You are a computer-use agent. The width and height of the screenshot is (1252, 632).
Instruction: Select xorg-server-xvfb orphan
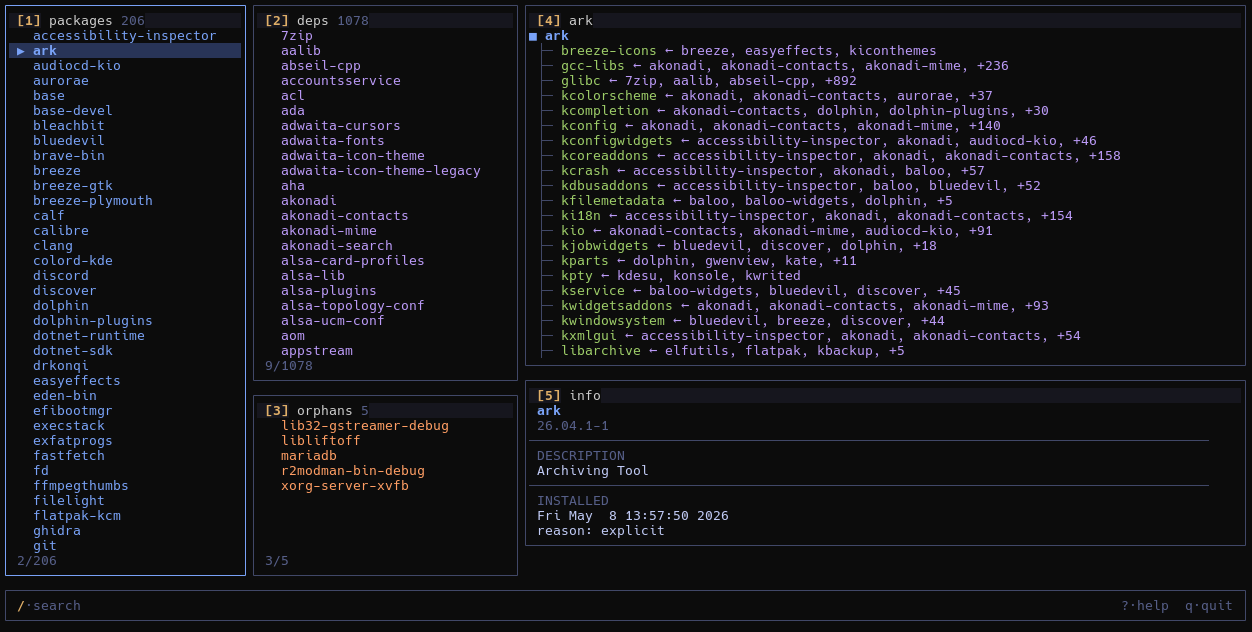point(345,486)
